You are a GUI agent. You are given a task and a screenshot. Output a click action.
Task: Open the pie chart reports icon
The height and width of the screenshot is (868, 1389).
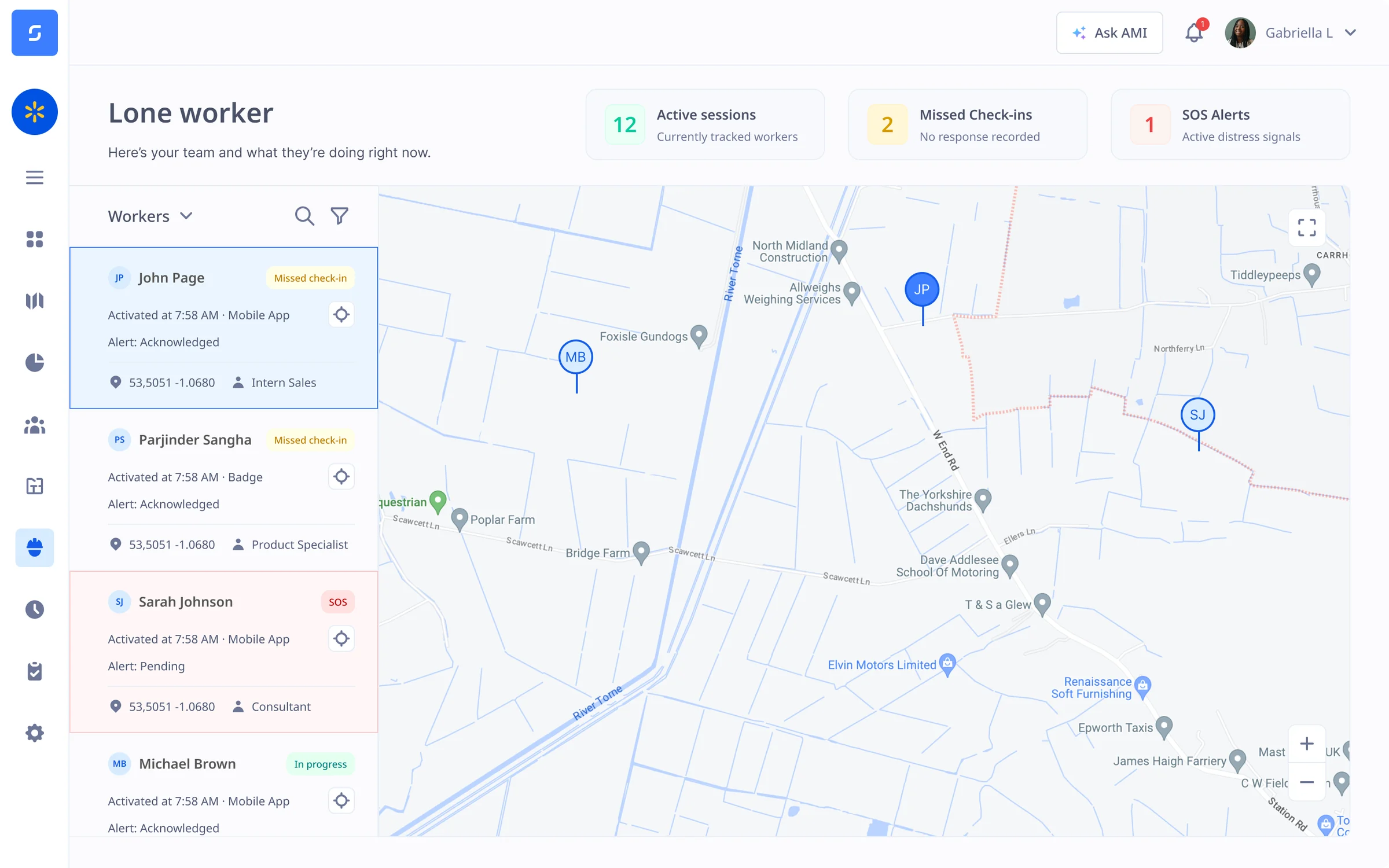pyautogui.click(x=35, y=362)
